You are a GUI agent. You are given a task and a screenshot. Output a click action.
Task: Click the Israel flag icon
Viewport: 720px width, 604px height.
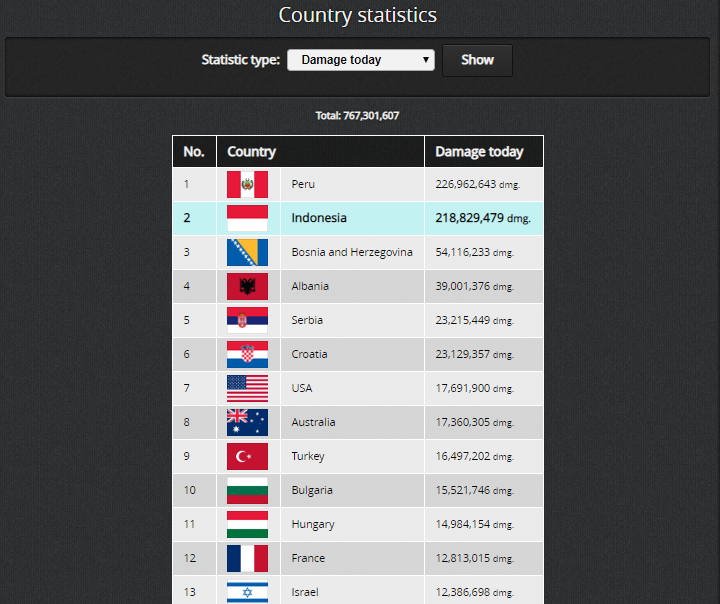pyautogui.click(x=247, y=592)
